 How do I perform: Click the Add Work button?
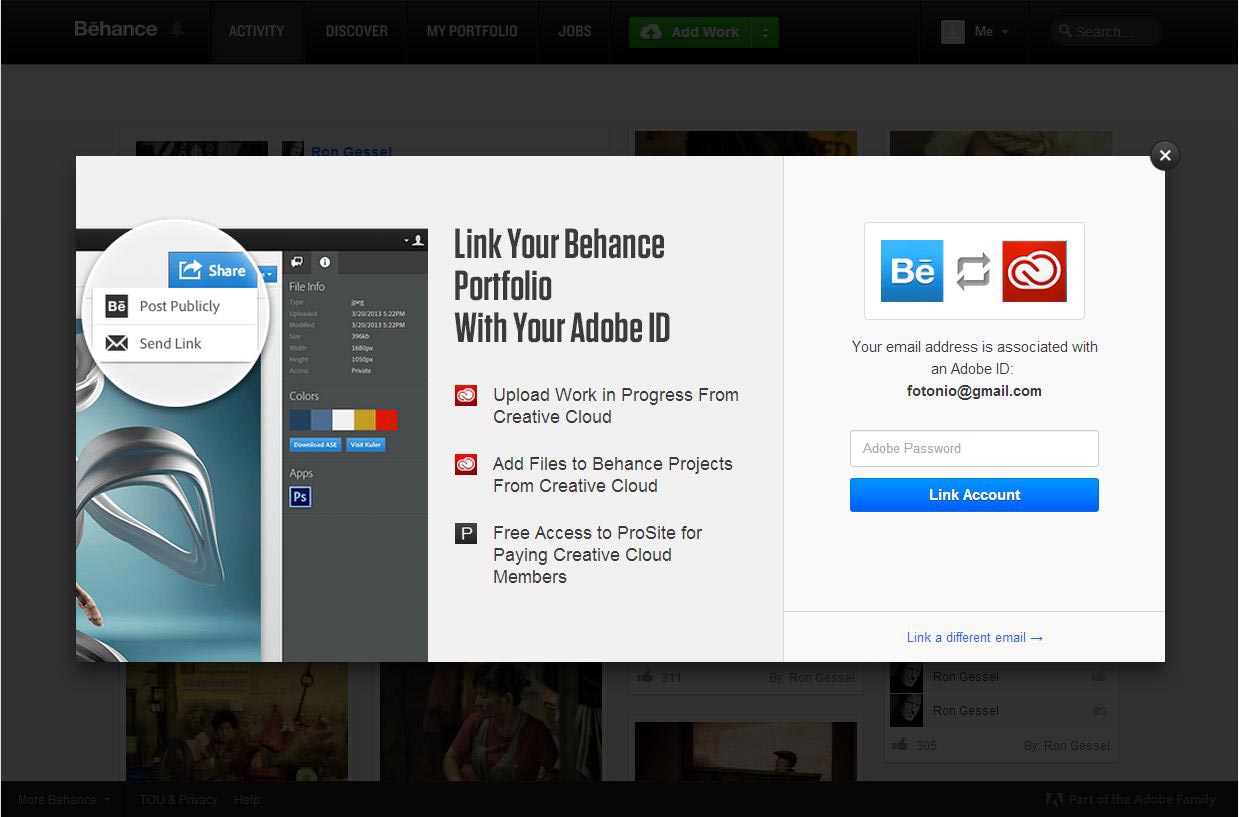(x=691, y=32)
